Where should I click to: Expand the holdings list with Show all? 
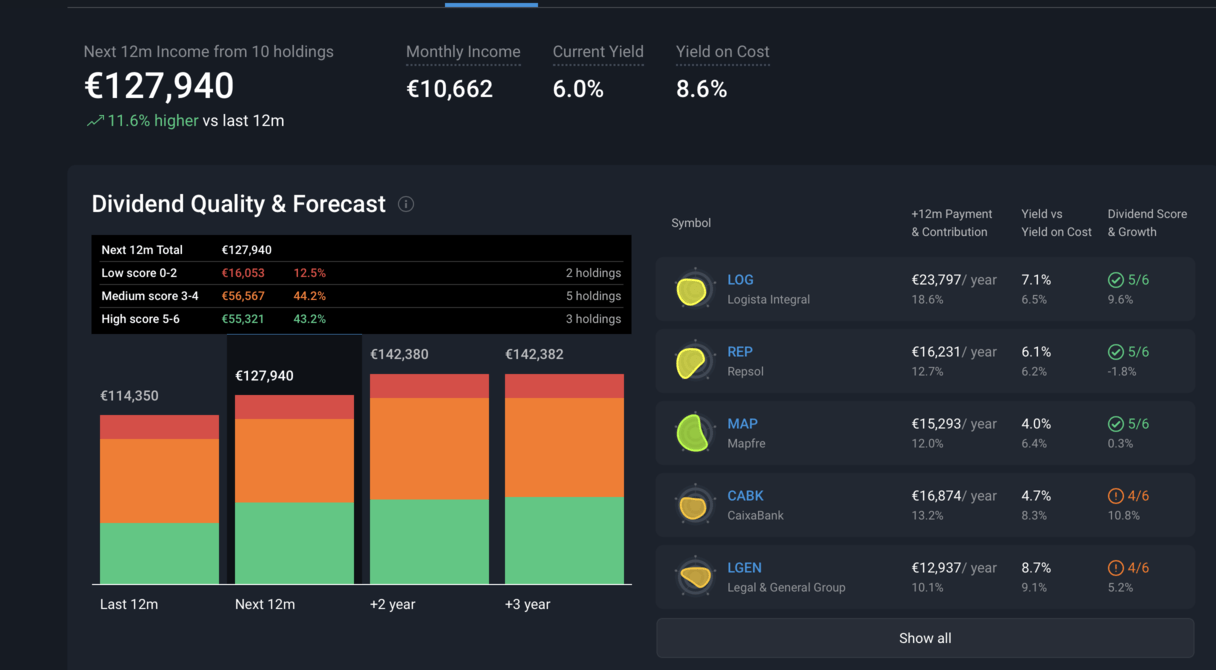pyautogui.click(x=924, y=638)
